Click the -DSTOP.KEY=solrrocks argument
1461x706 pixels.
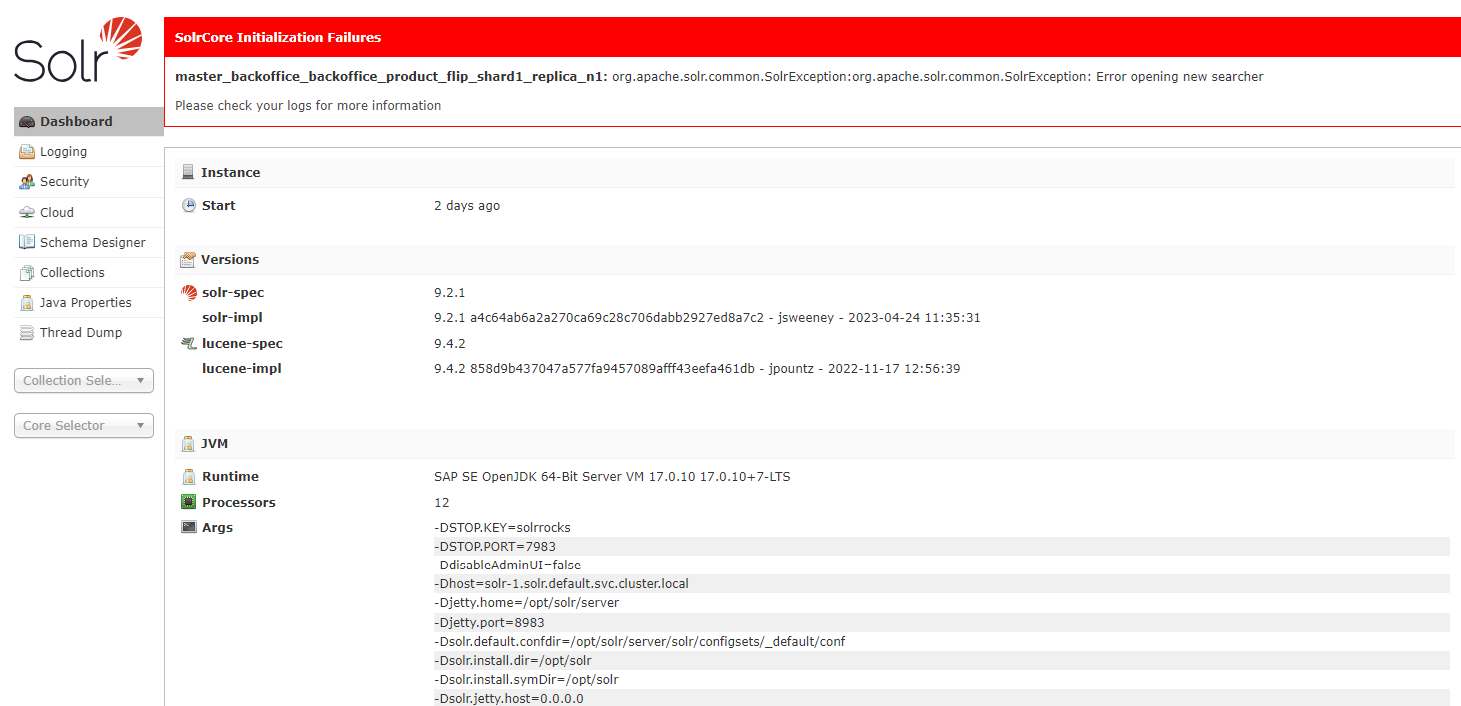click(x=502, y=527)
